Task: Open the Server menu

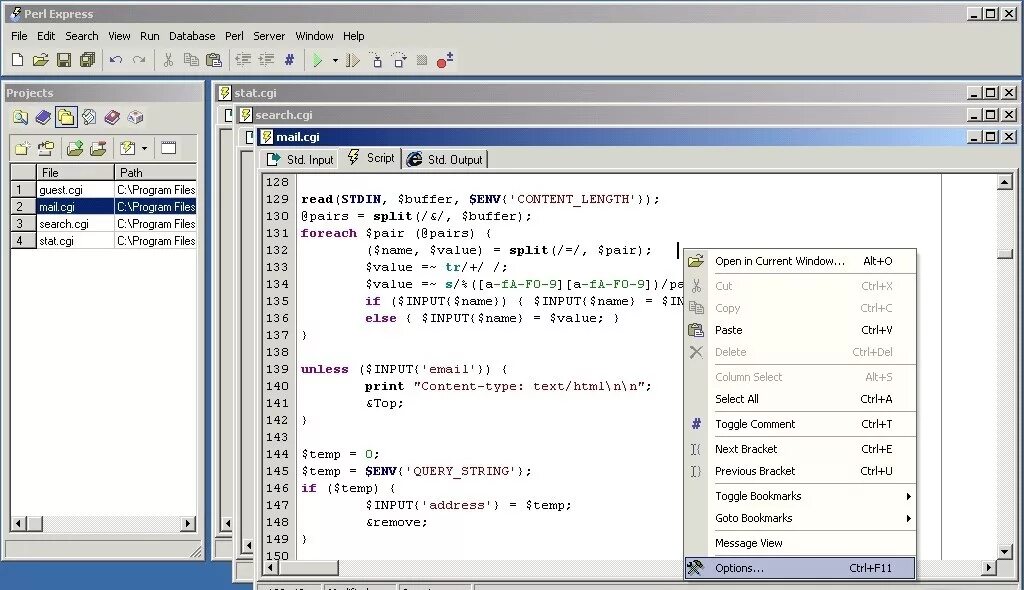Action: click(x=269, y=36)
